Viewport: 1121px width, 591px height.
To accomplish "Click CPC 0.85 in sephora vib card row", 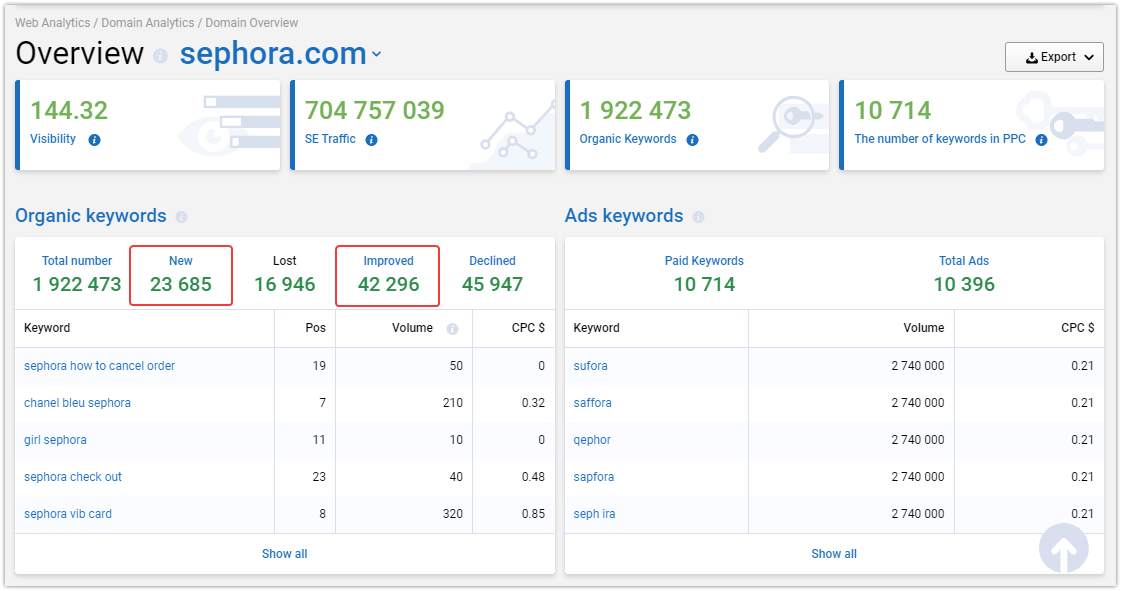I will coord(533,514).
